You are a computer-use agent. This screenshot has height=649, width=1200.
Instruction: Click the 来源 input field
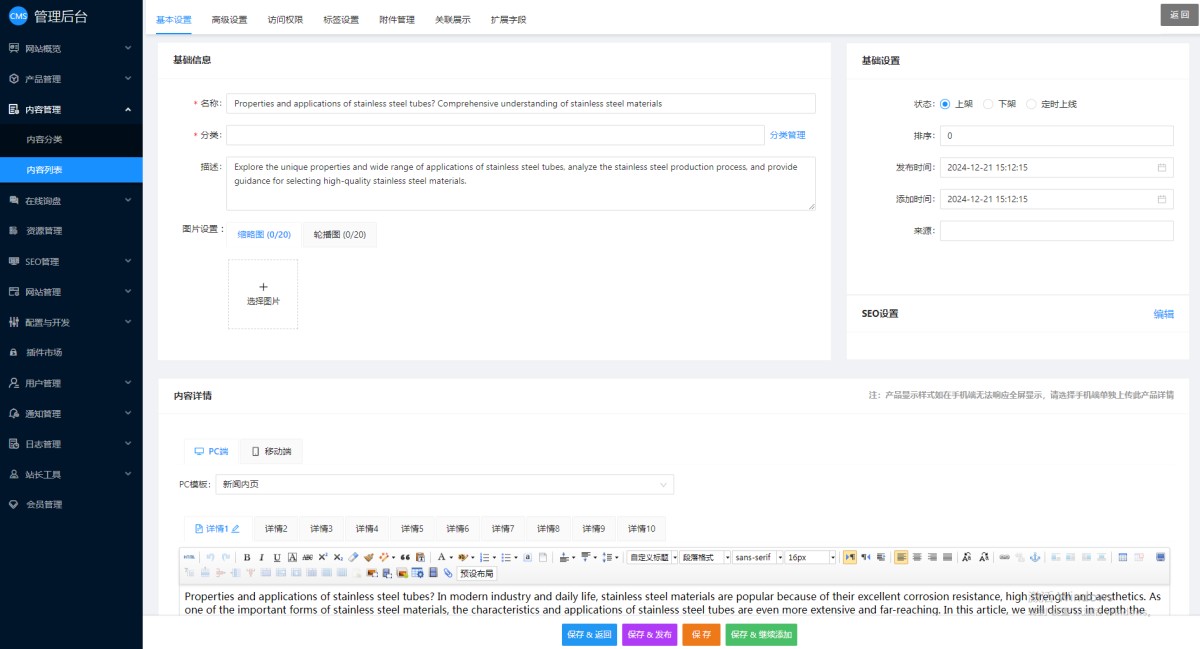pos(1056,231)
